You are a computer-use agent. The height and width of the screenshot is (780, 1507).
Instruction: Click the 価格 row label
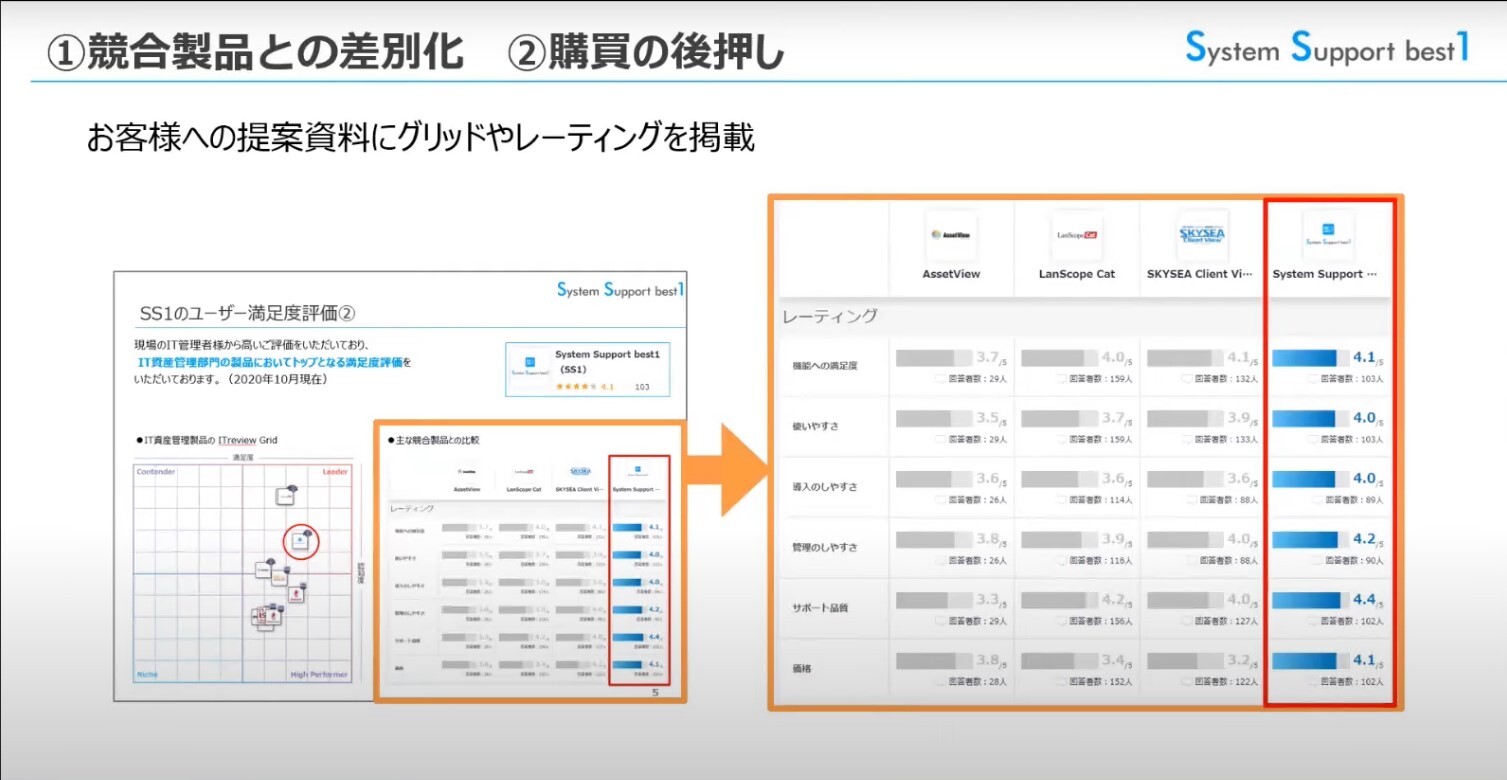coord(802,668)
